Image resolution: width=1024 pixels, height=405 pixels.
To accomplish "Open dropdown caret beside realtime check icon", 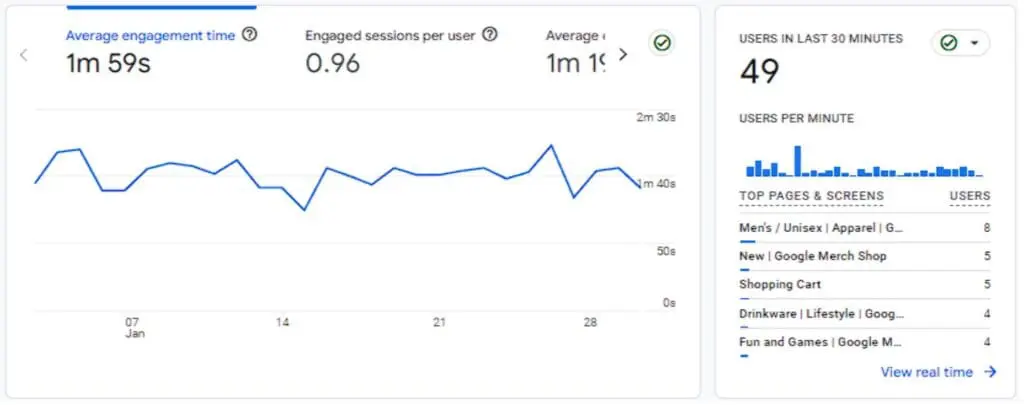I will [974, 43].
